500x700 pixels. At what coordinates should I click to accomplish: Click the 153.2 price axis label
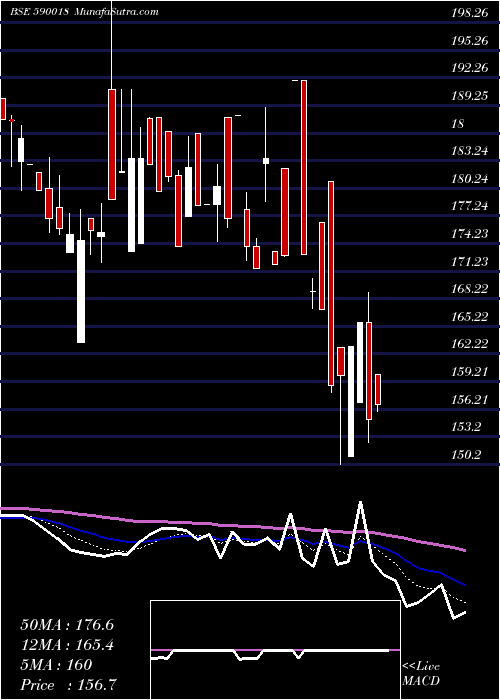[x=467, y=427]
